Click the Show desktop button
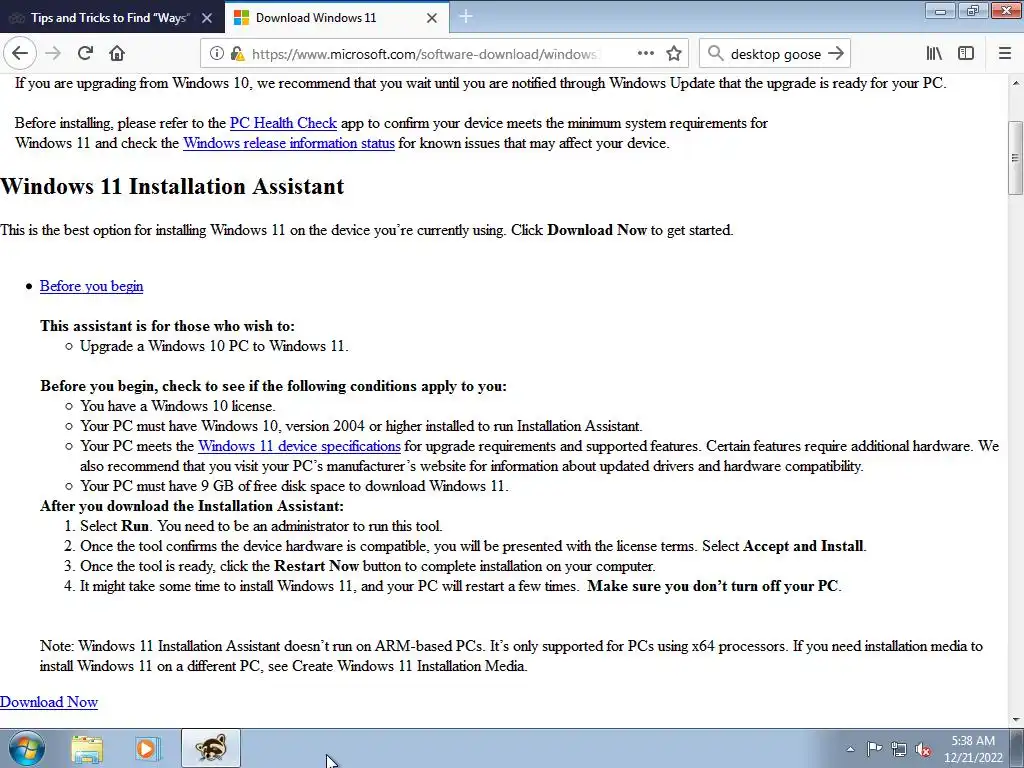This screenshot has width=1024, height=768. pos(1017,748)
